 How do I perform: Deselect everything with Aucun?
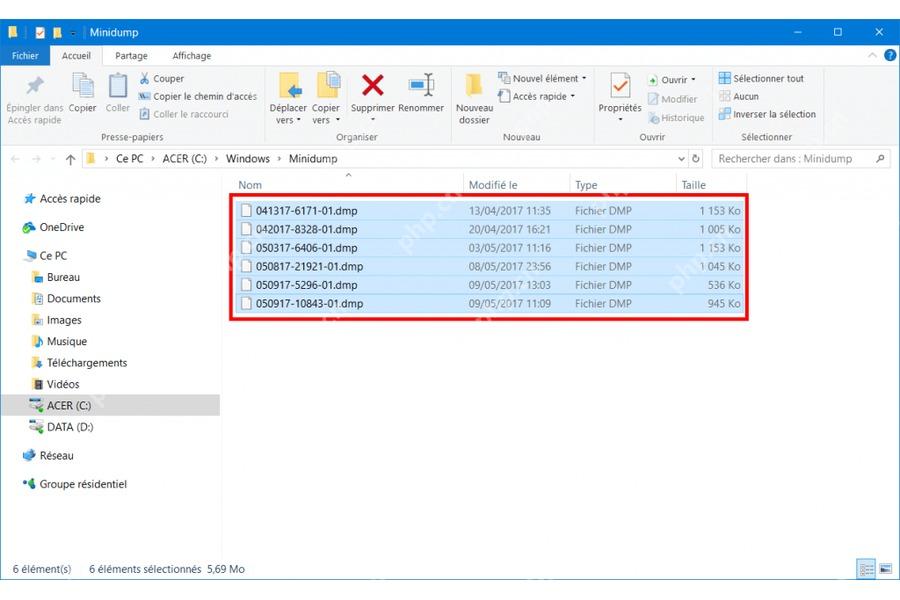pyautogui.click(x=739, y=96)
